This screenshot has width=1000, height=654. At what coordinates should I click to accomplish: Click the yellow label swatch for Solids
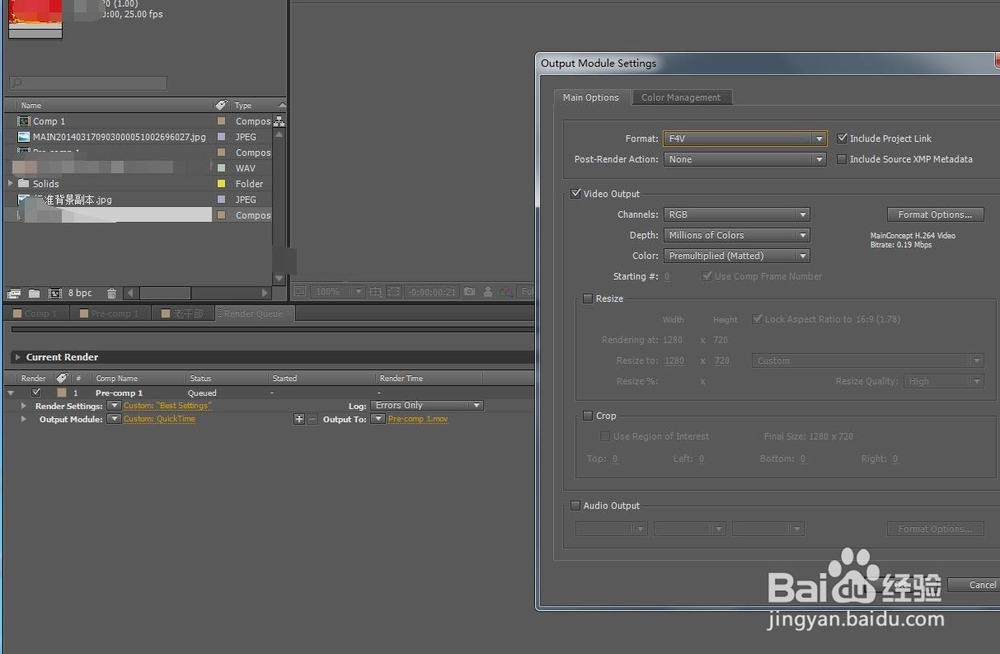221,184
